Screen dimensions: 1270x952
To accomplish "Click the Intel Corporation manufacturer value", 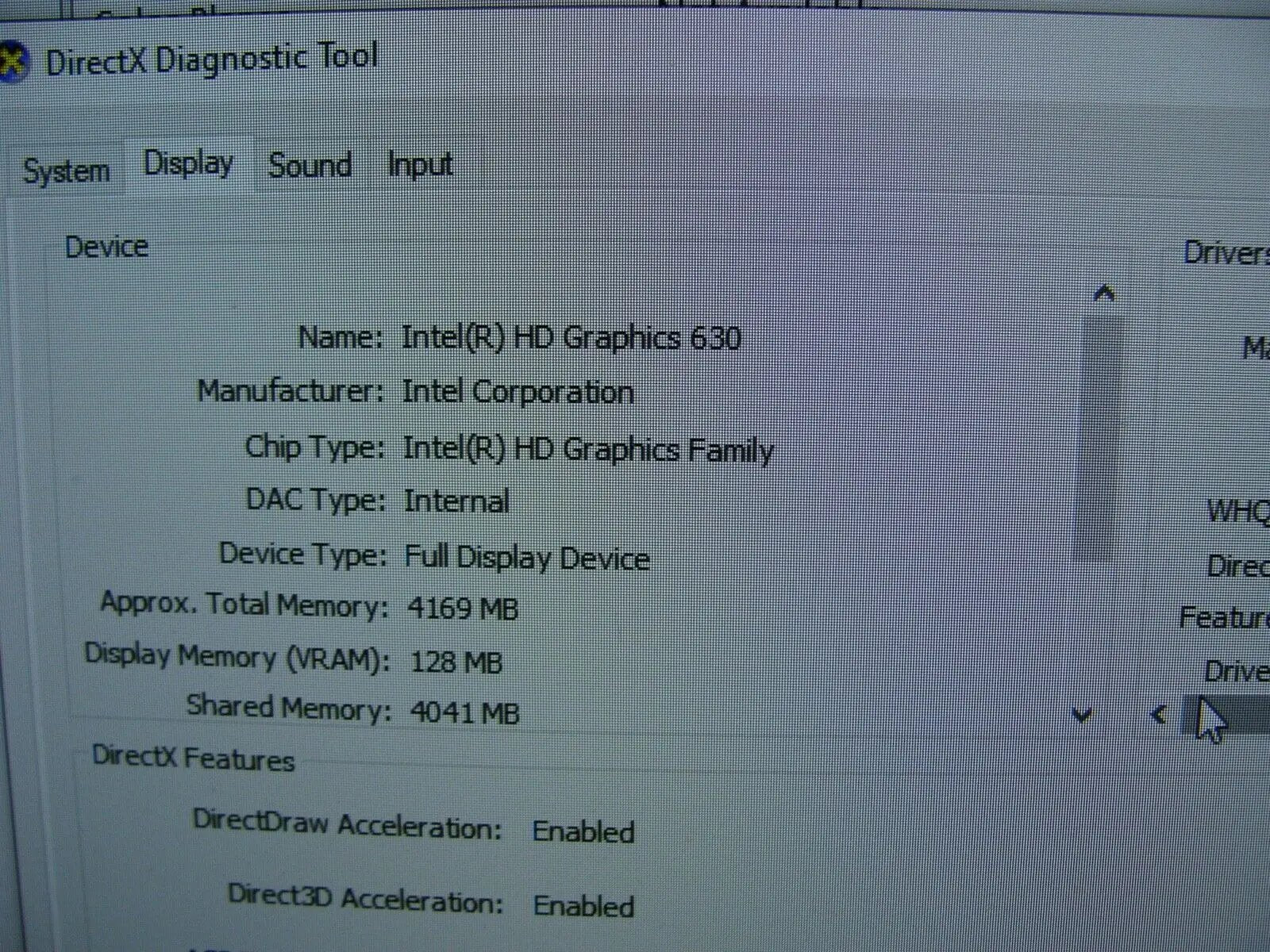I will [518, 392].
